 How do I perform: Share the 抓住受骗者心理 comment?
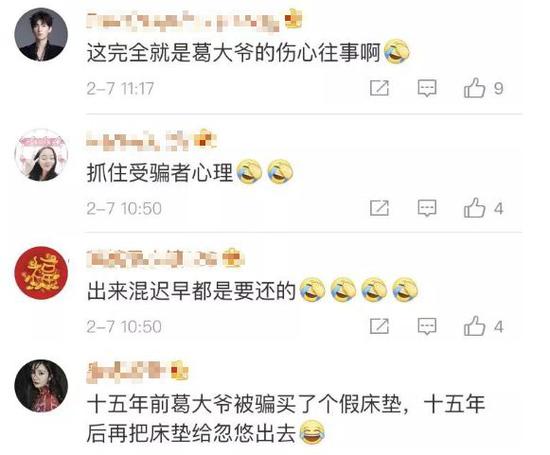(x=380, y=208)
